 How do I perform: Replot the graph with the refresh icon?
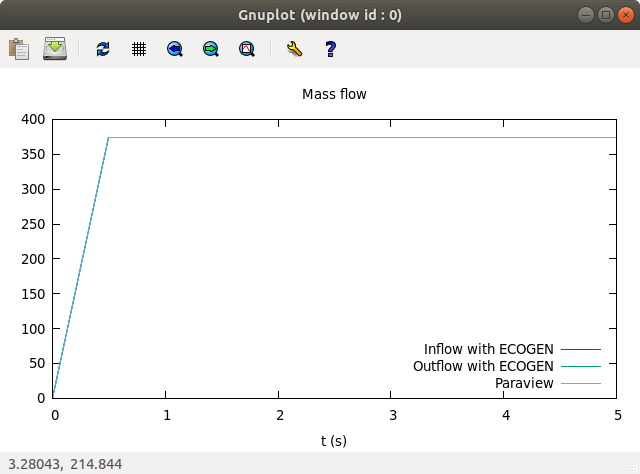[103, 49]
